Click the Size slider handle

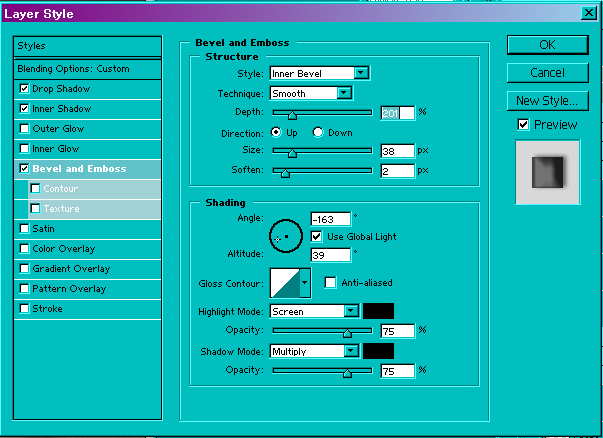[292, 153]
